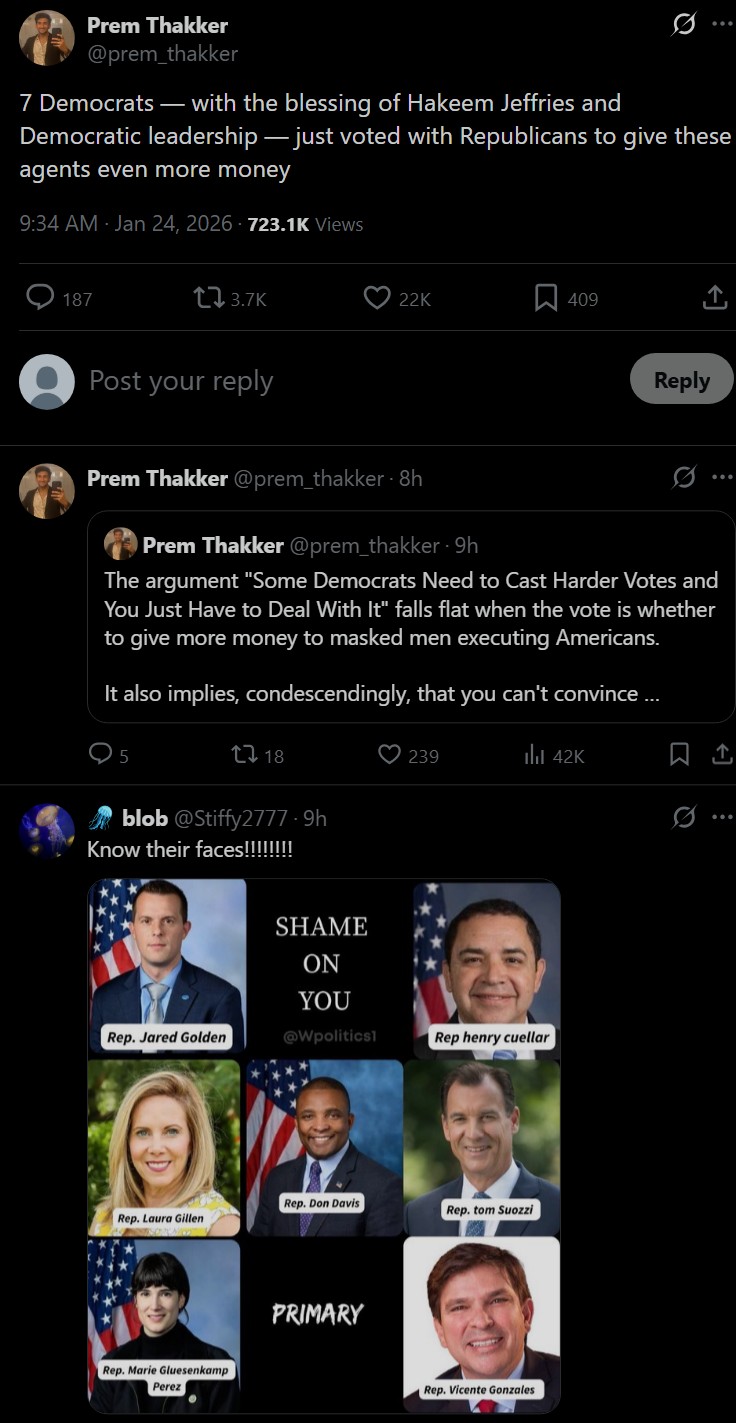Open the @prem_thakker profile handle link
Screen dimensions: 736x1423
(163, 54)
